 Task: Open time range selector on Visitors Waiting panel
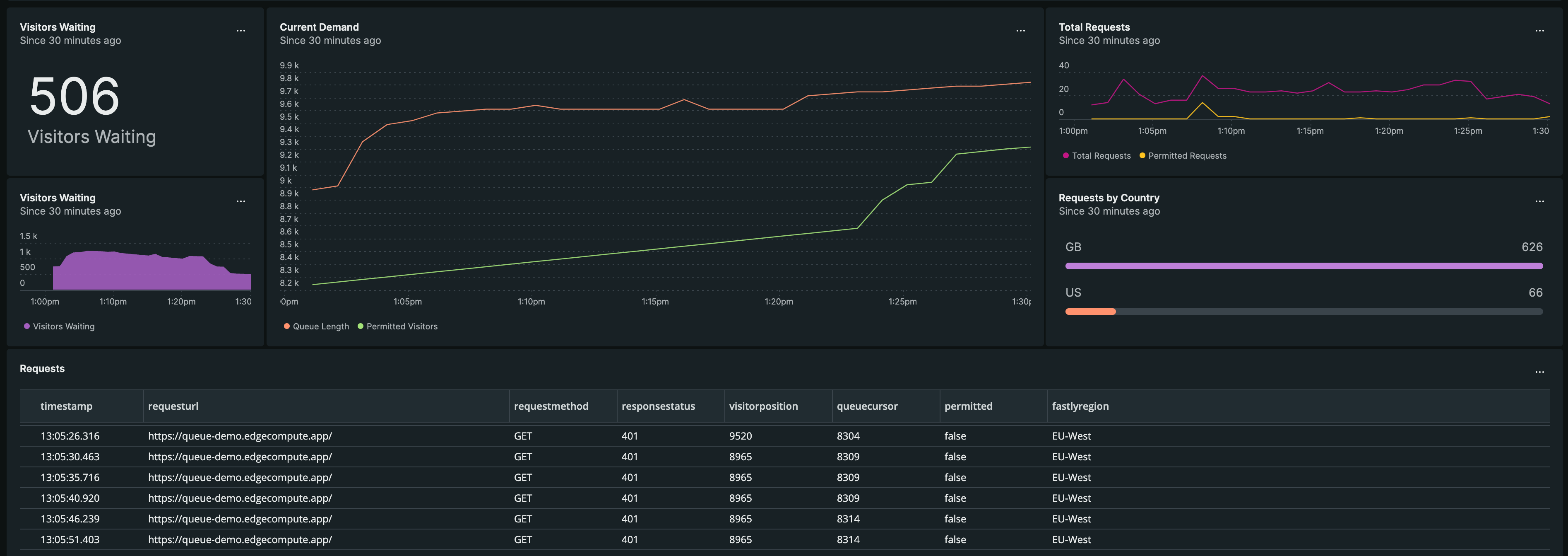pyautogui.click(x=70, y=40)
